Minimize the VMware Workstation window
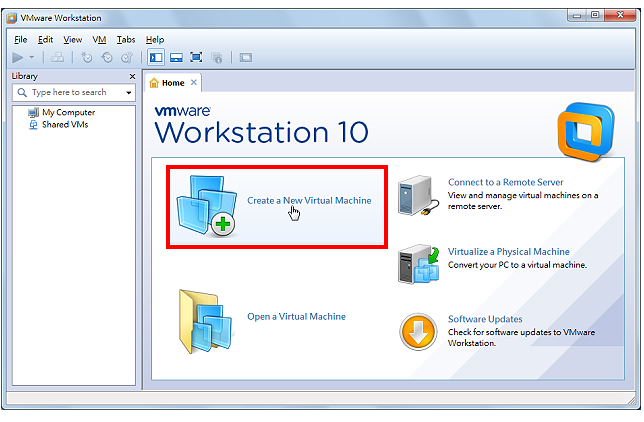 click(x=577, y=15)
